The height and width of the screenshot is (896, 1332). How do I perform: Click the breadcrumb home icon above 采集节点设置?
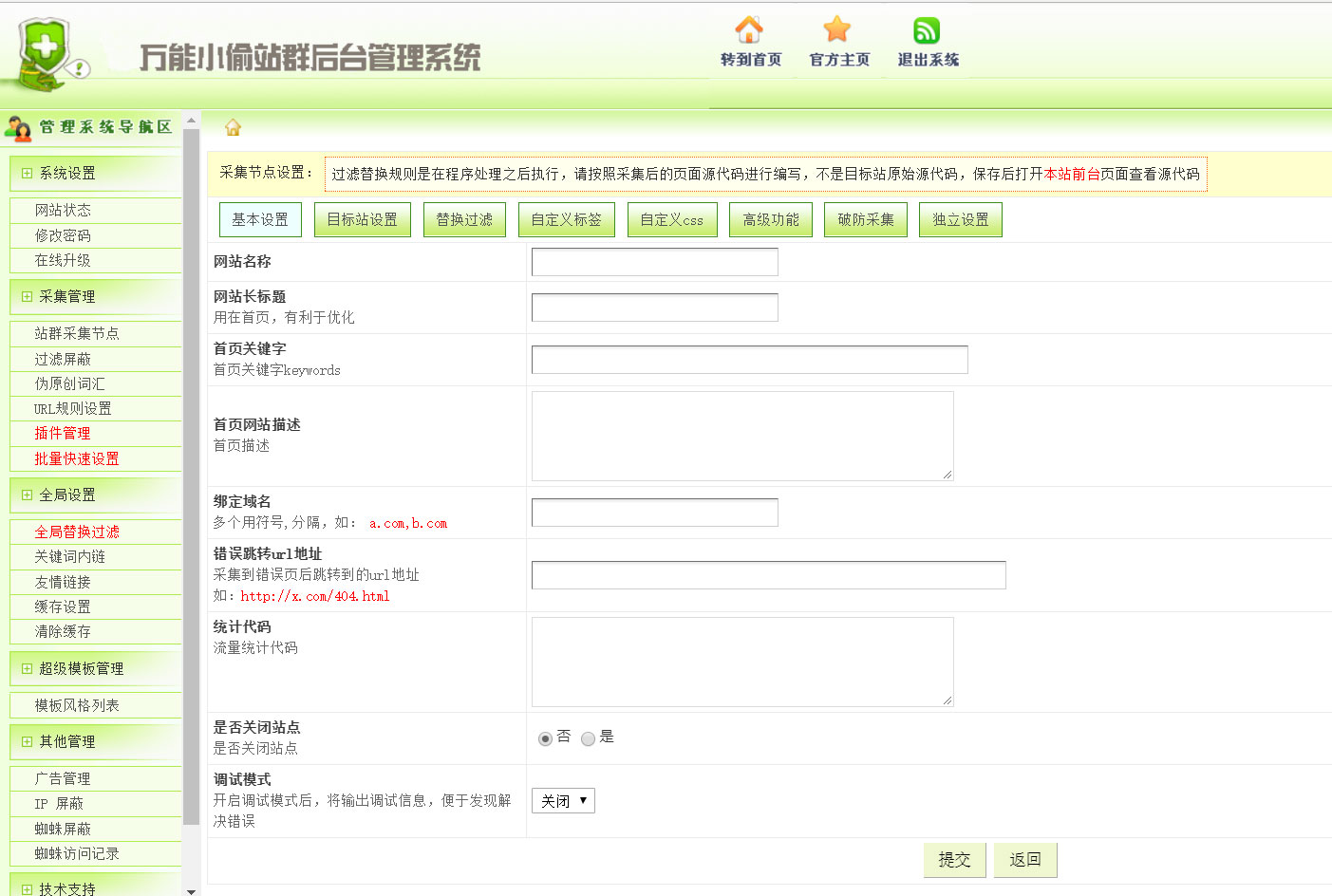[231, 126]
